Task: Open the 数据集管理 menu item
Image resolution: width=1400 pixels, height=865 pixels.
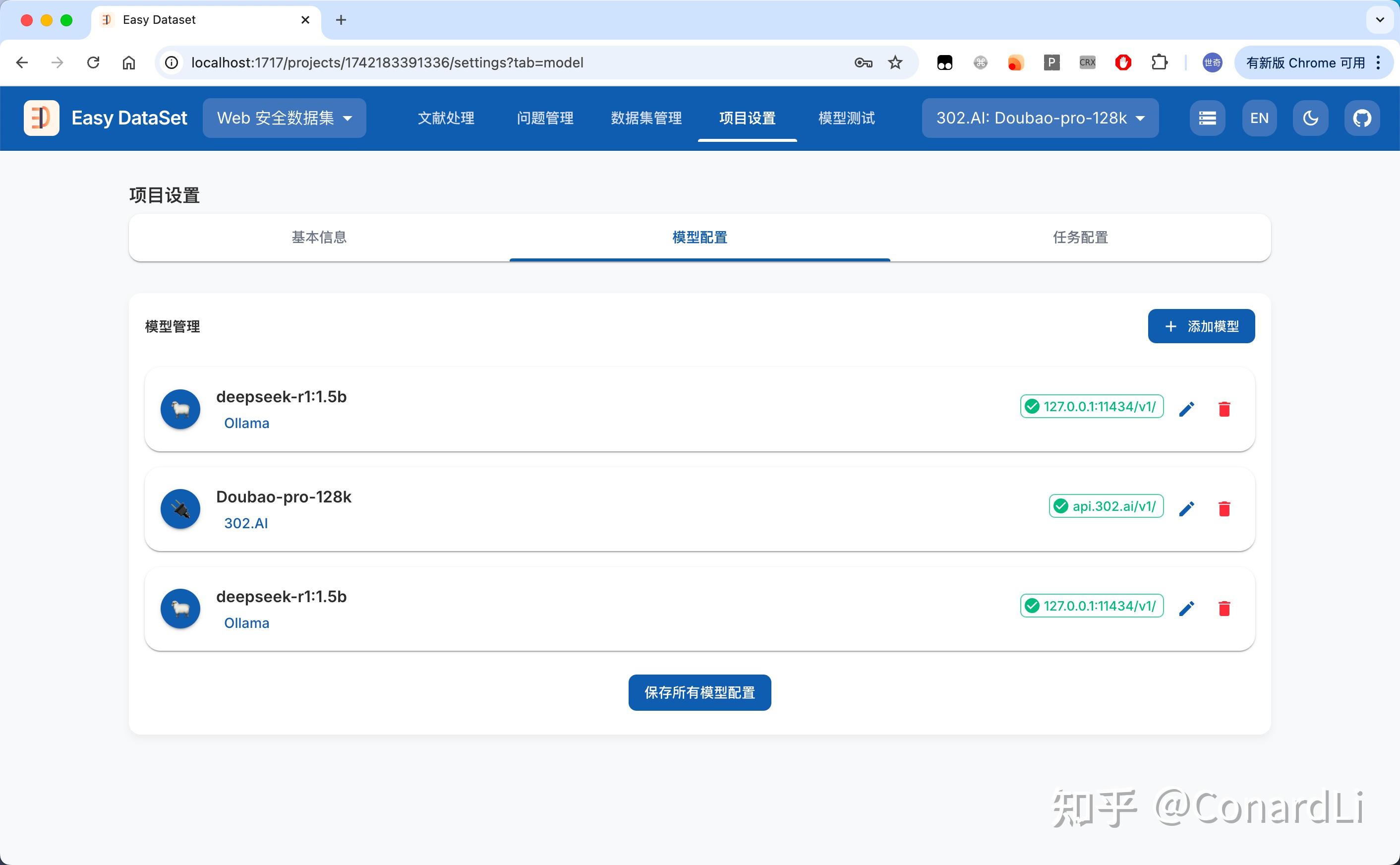Action: (x=645, y=118)
